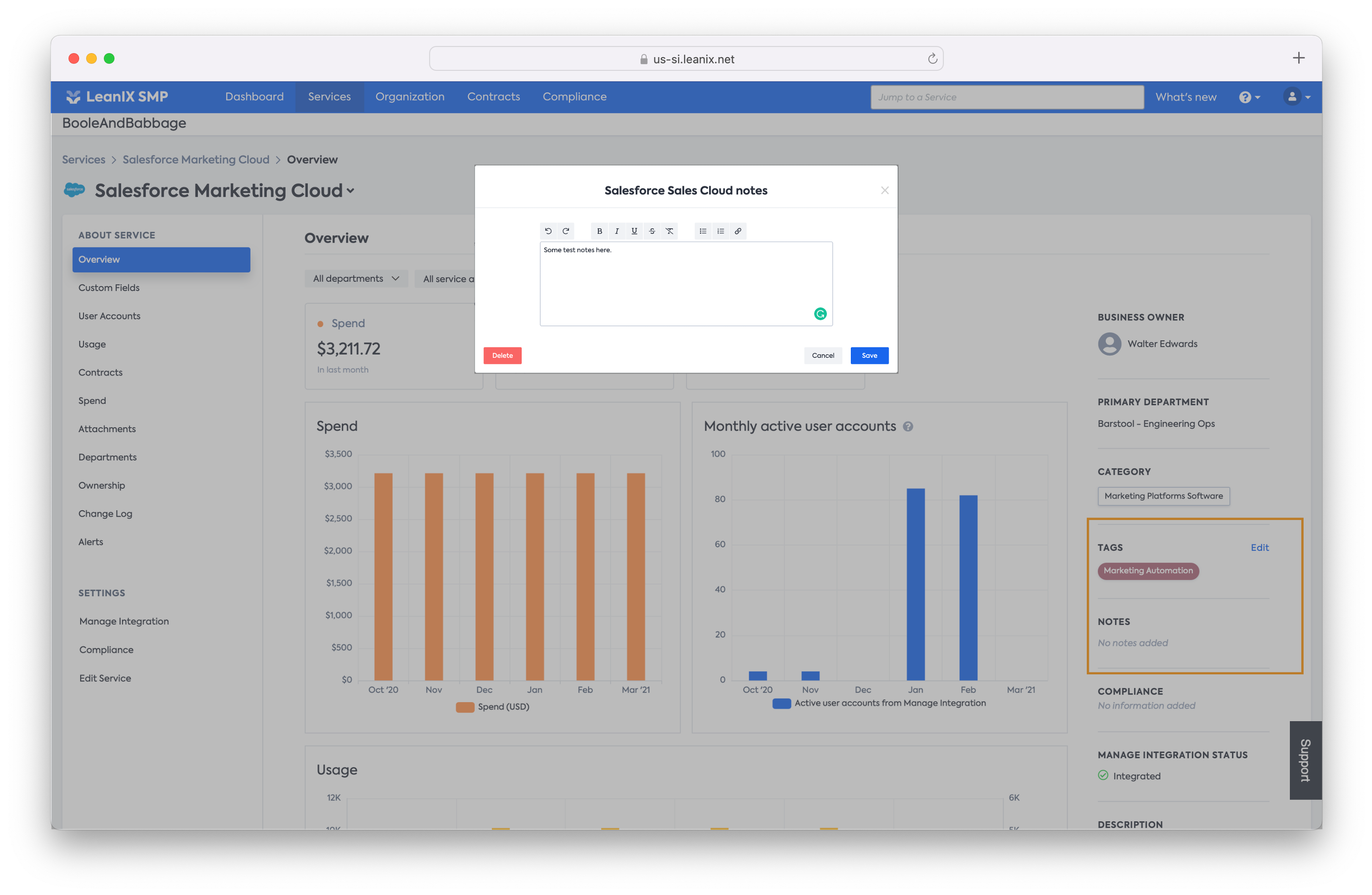Focus the Jump to a Service search field
This screenshot has width=1372, height=895.
[x=1007, y=97]
